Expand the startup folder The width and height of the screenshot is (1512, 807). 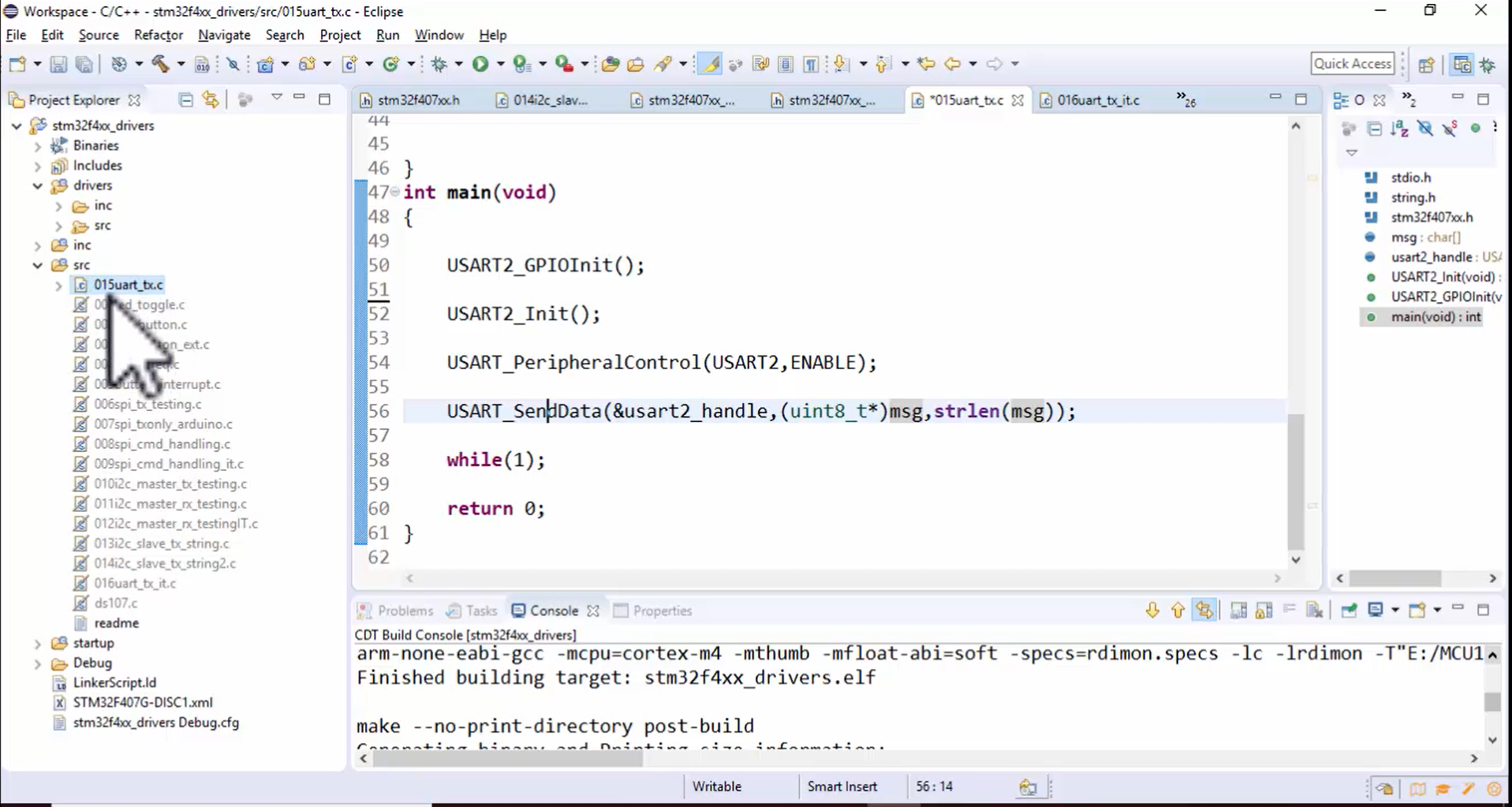[37, 644]
